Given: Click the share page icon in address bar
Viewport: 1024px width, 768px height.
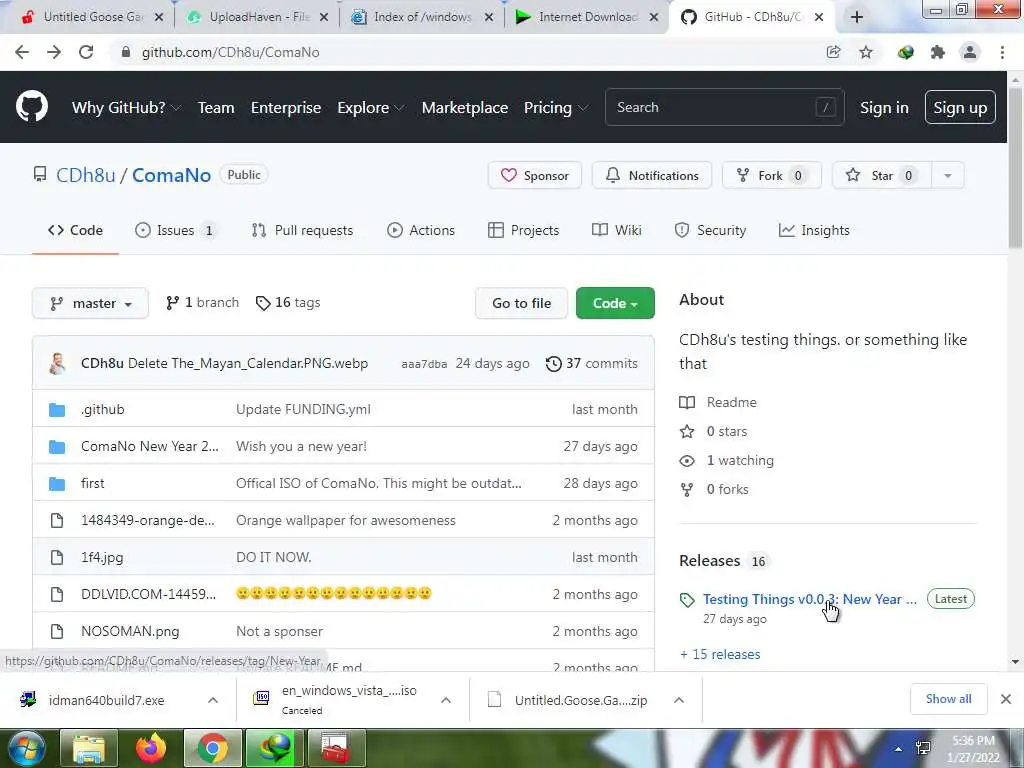Looking at the screenshot, I should click(x=833, y=52).
